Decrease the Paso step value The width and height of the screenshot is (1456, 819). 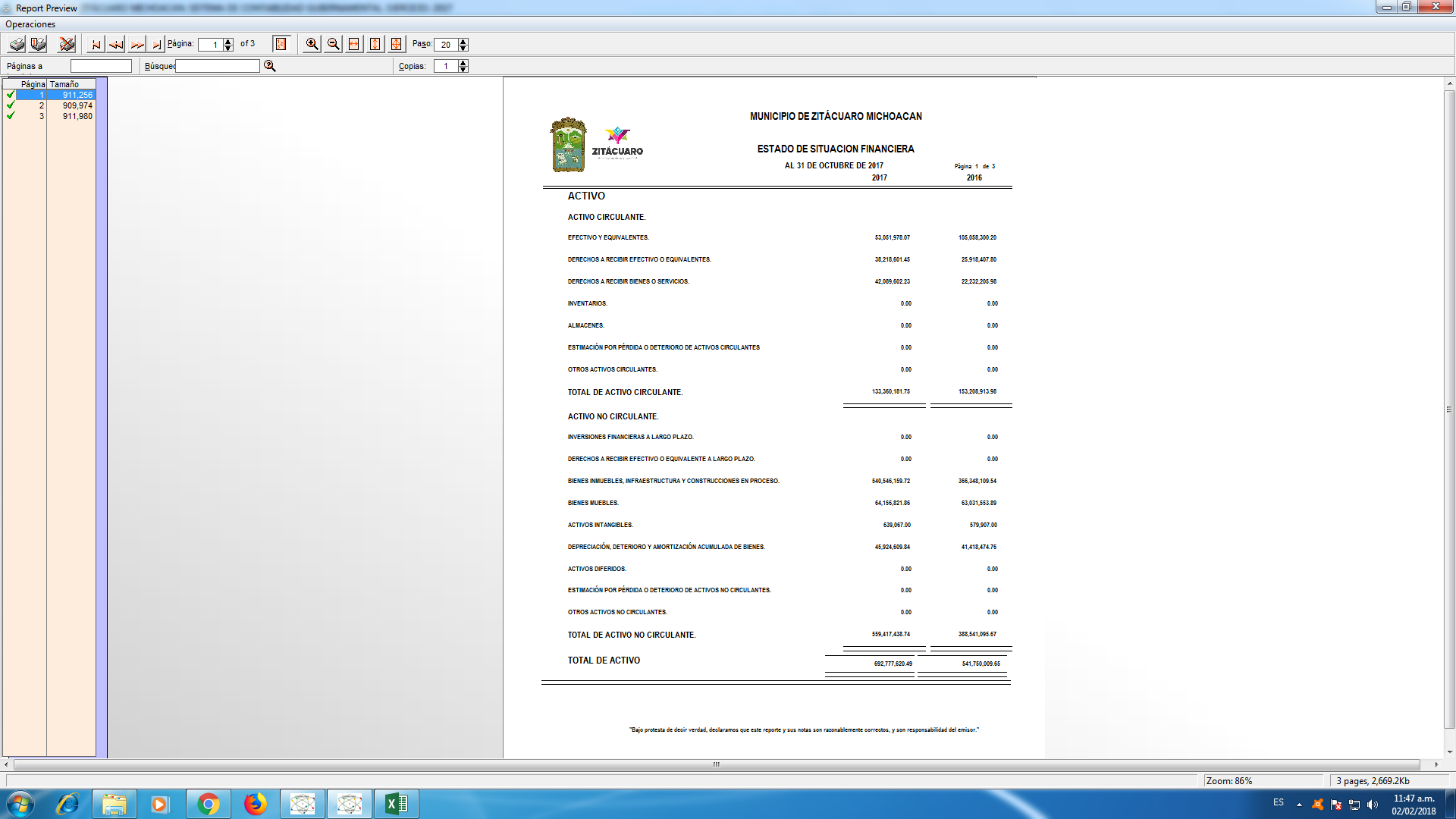[x=463, y=48]
